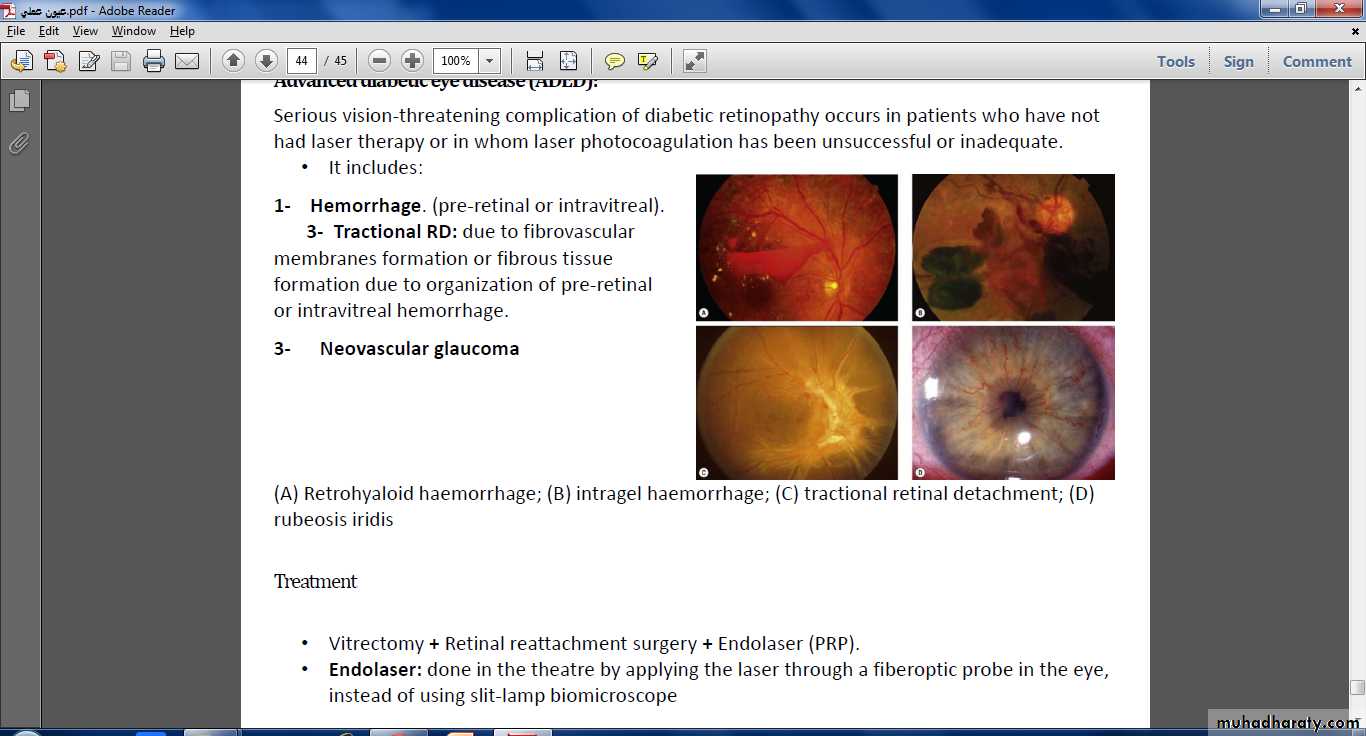
Task: Click the page number input field
Action: click(302, 61)
